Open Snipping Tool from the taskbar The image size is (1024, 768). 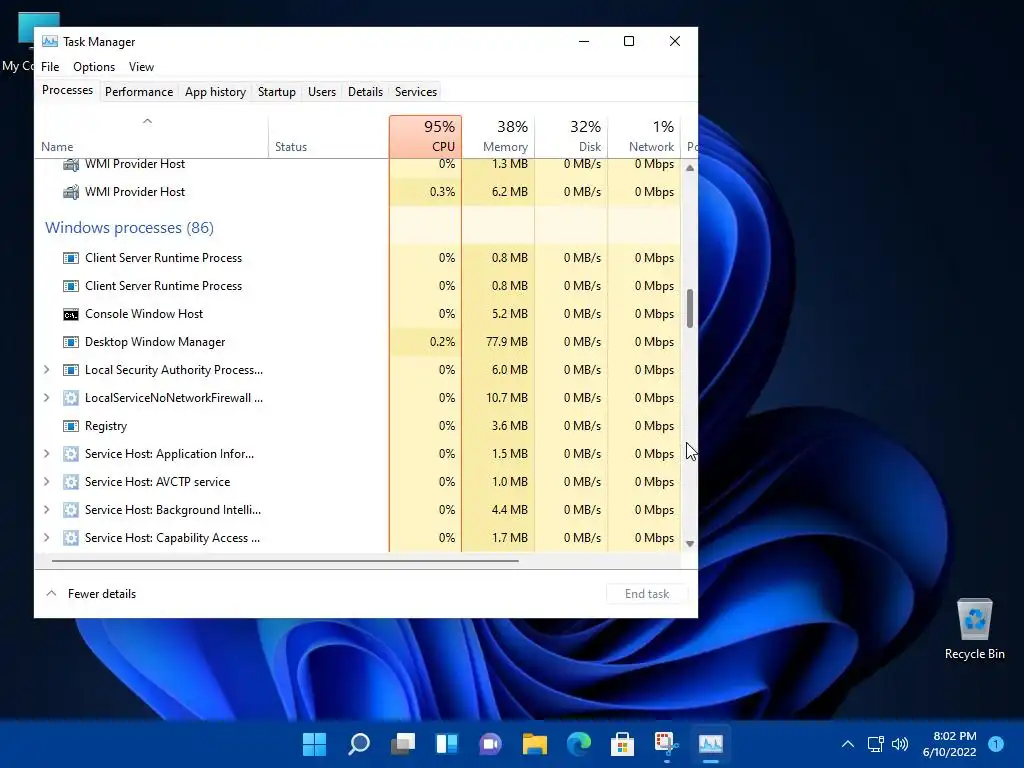(x=667, y=743)
